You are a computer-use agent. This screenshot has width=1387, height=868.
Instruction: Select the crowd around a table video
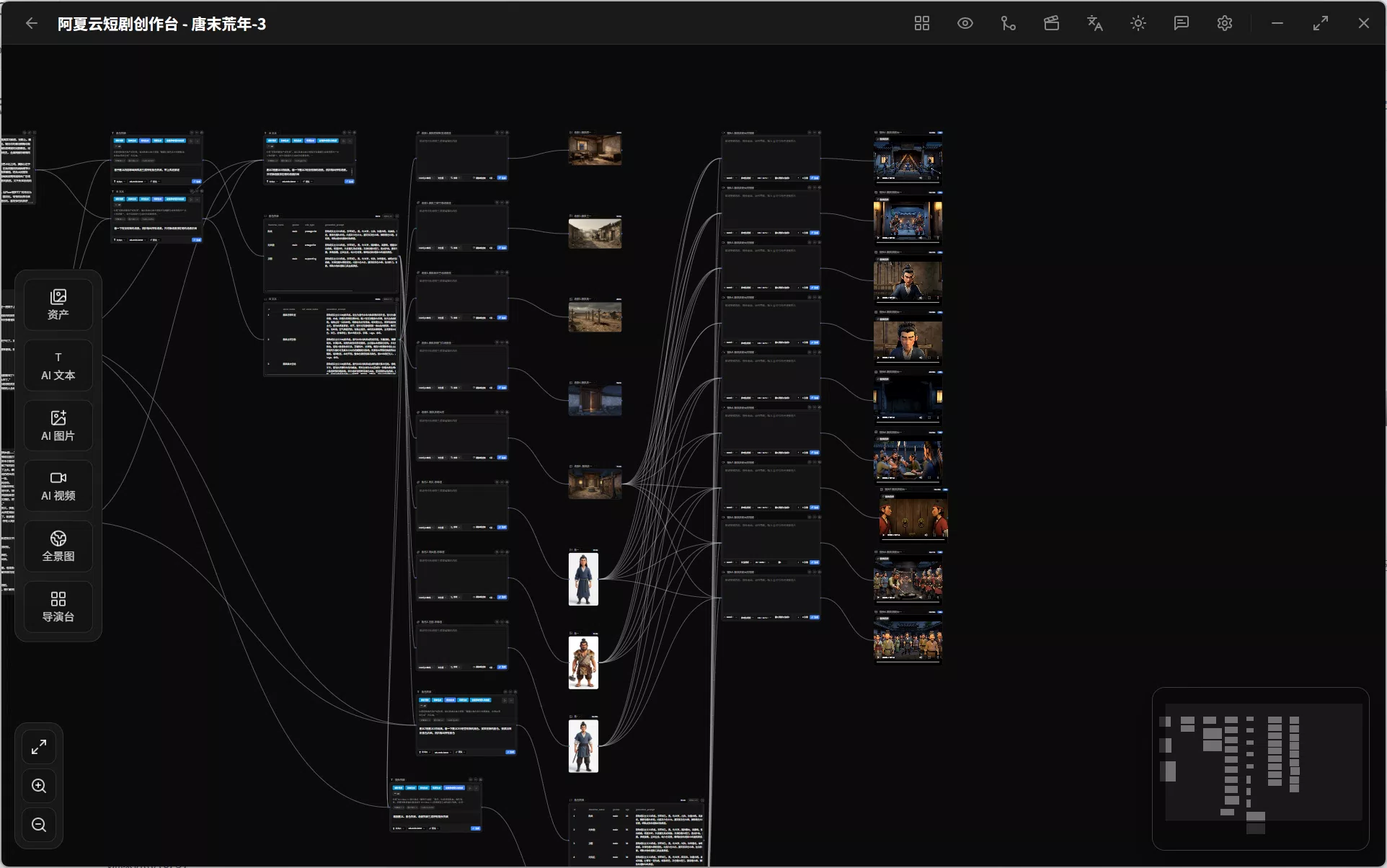tap(908, 459)
